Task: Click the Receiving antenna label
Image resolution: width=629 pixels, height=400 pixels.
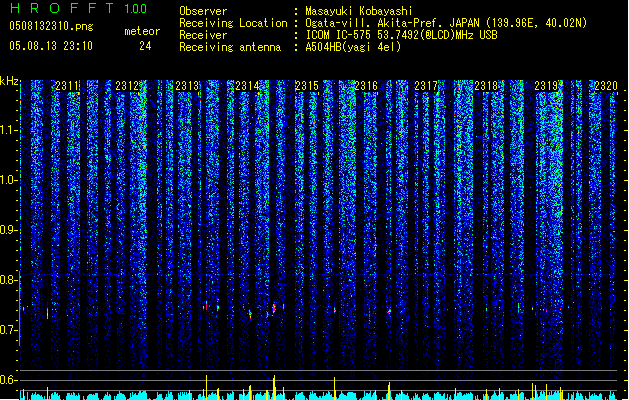Action: [x=230, y=47]
